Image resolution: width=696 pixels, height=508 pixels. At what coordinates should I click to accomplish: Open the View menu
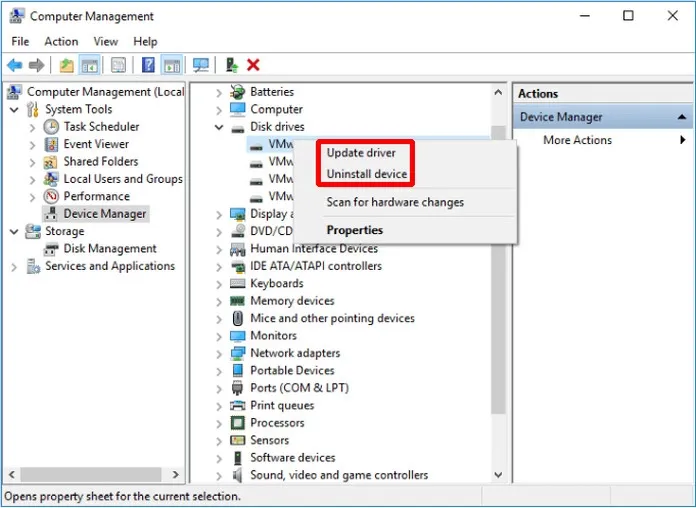106,41
